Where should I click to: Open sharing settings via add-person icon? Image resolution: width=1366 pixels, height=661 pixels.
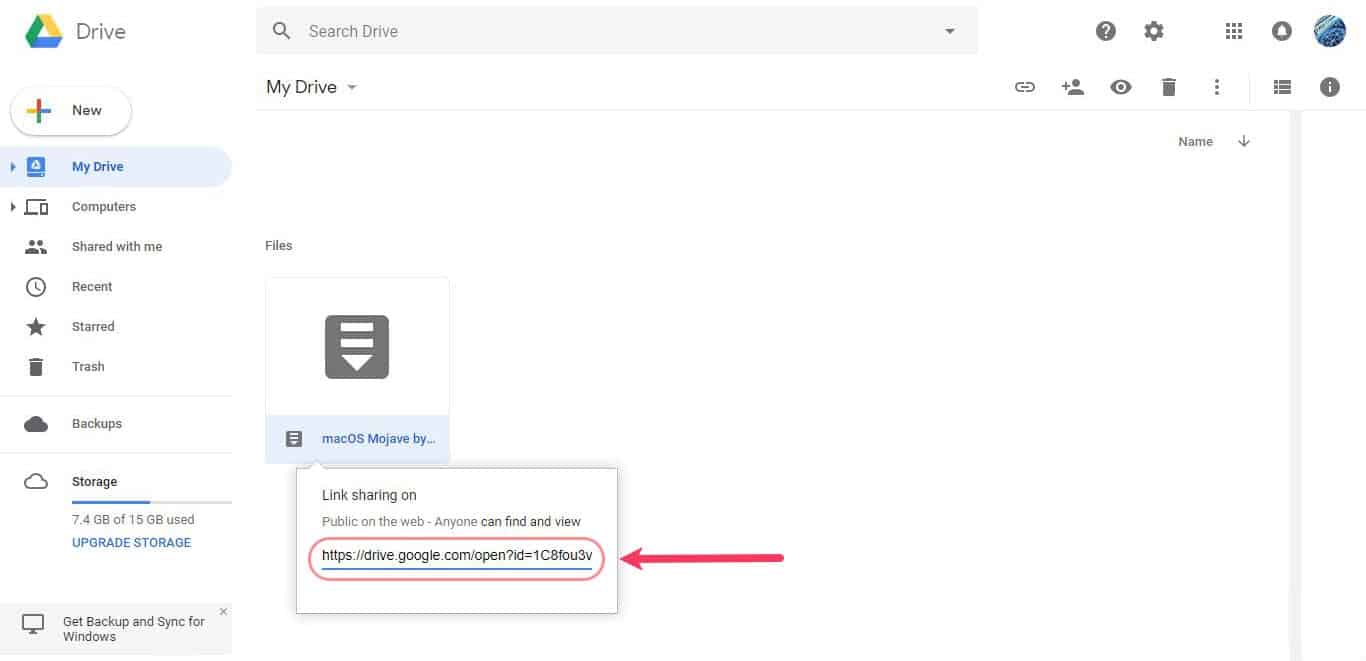click(x=1072, y=87)
